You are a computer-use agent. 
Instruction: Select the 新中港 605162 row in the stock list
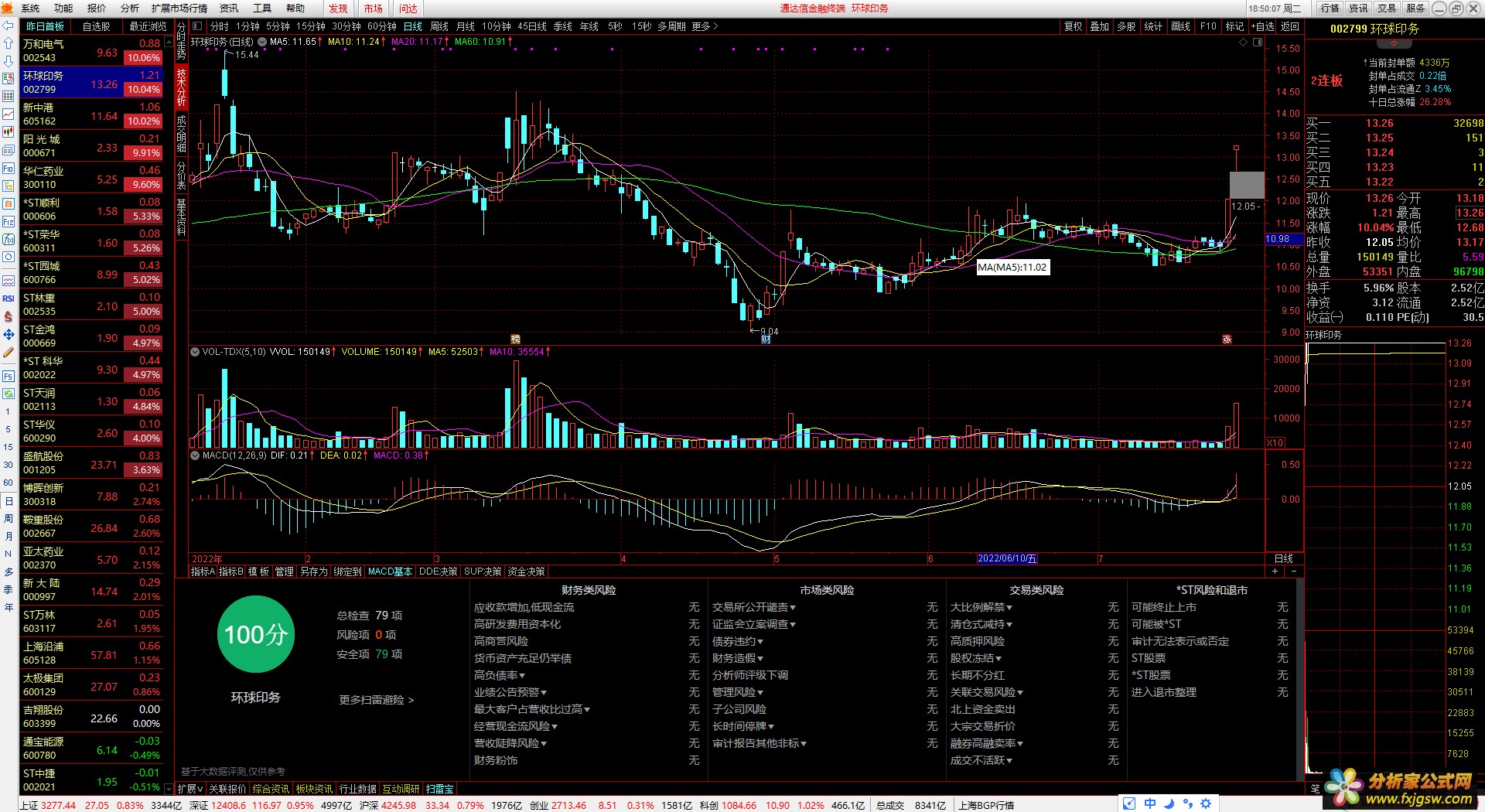(91, 114)
